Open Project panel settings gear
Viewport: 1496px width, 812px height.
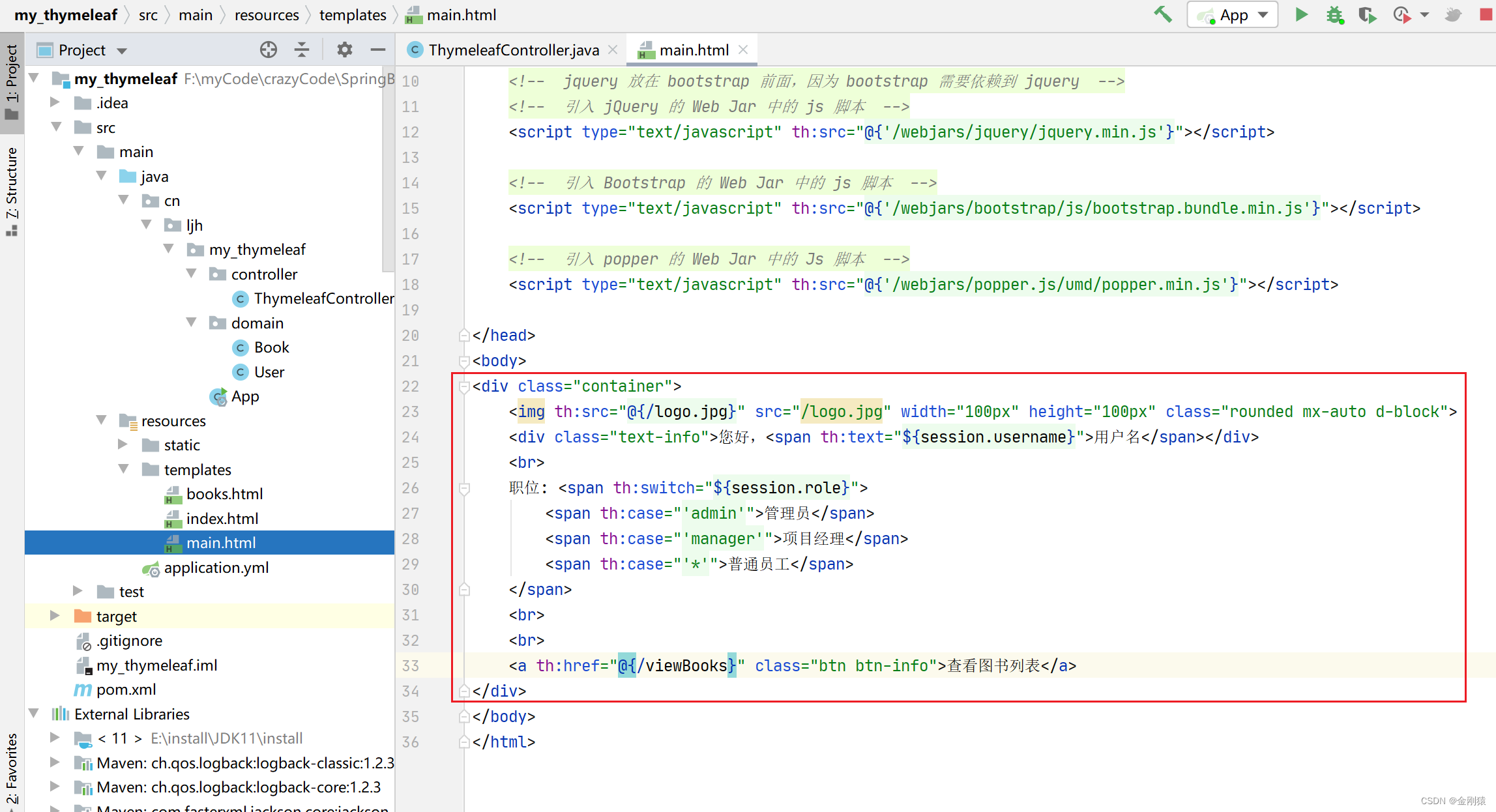pos(344,50)
